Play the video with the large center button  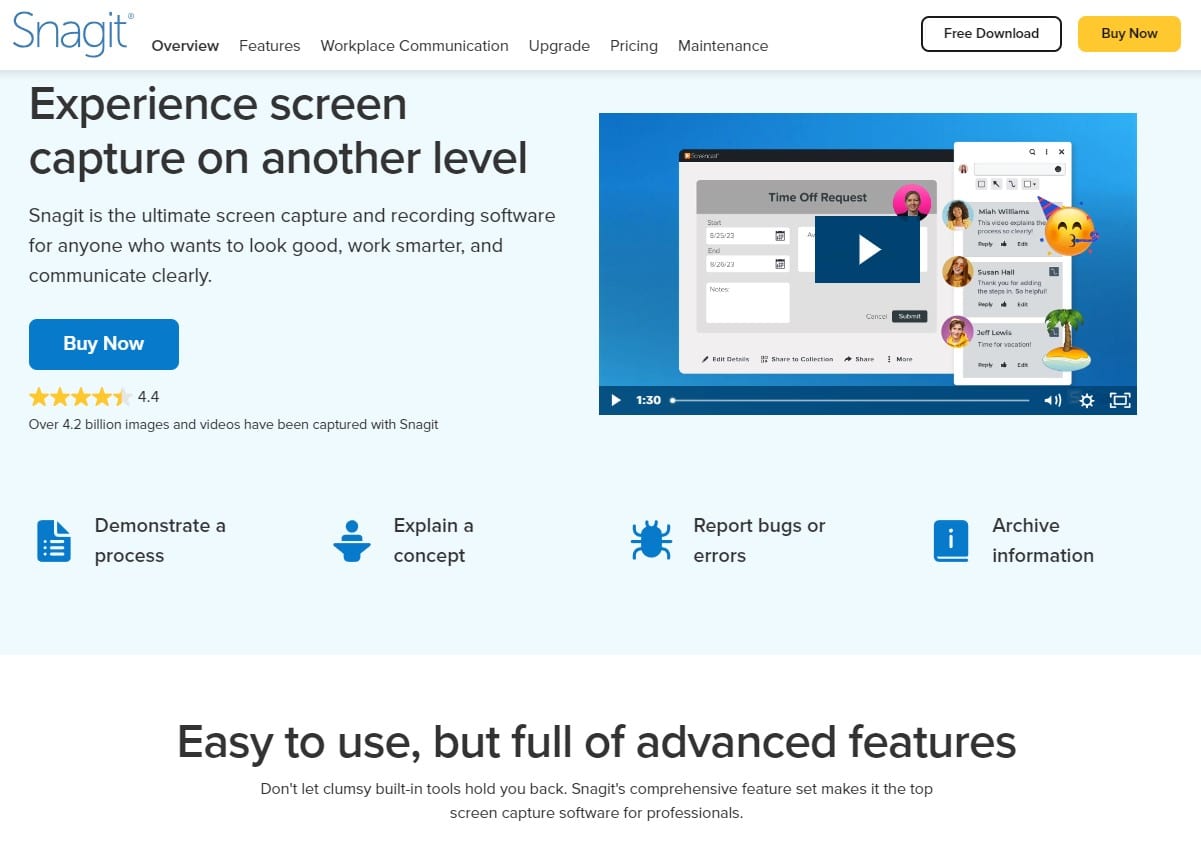(x=867, y=249)
